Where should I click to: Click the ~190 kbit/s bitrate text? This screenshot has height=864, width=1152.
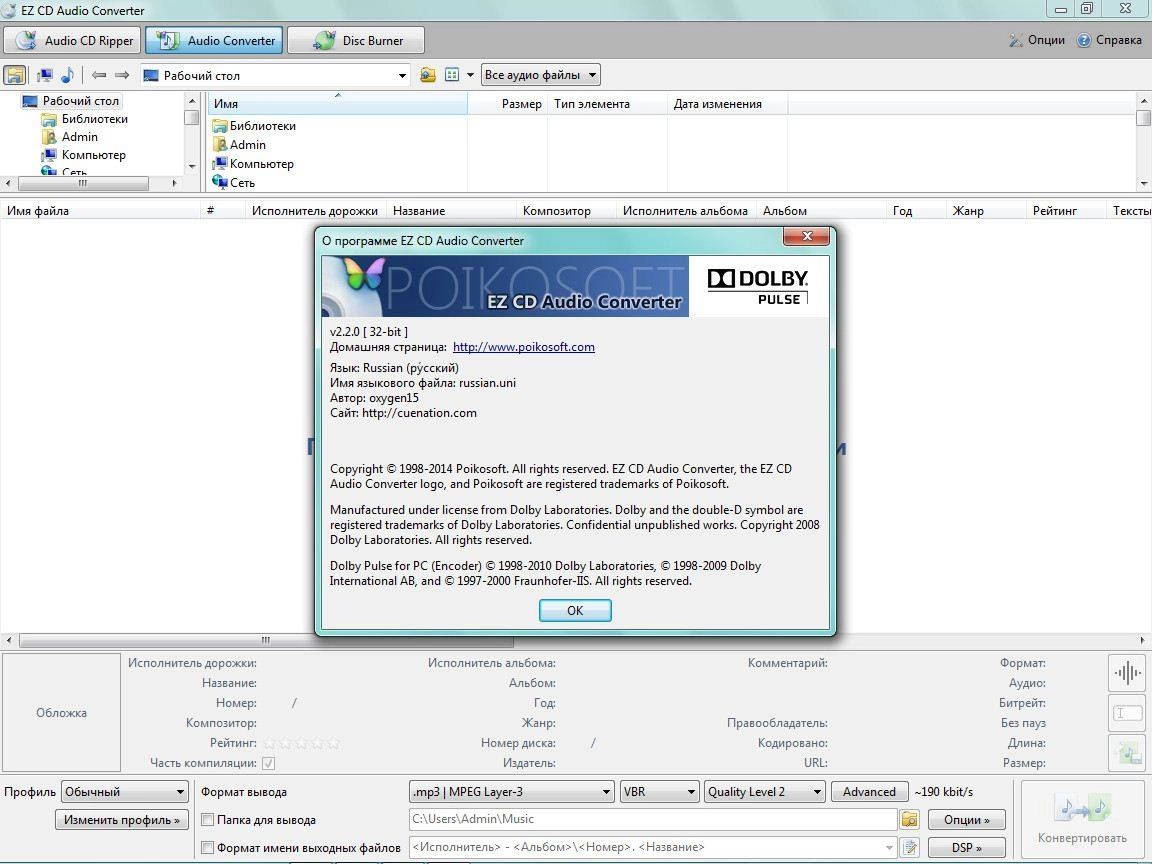pos(943,792)
